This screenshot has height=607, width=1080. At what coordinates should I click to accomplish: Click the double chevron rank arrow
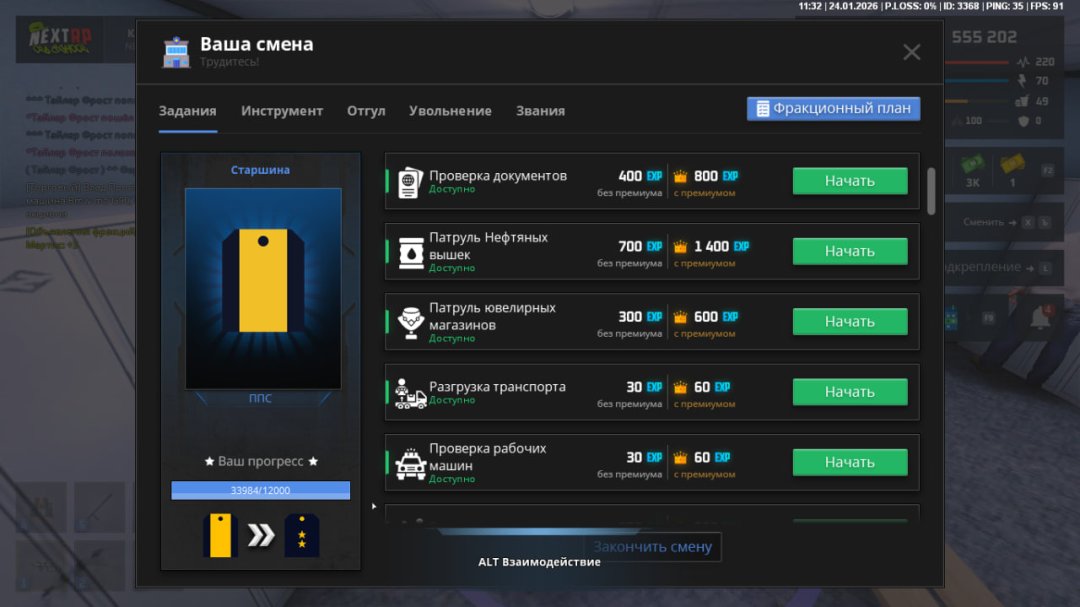pos(260,535)
